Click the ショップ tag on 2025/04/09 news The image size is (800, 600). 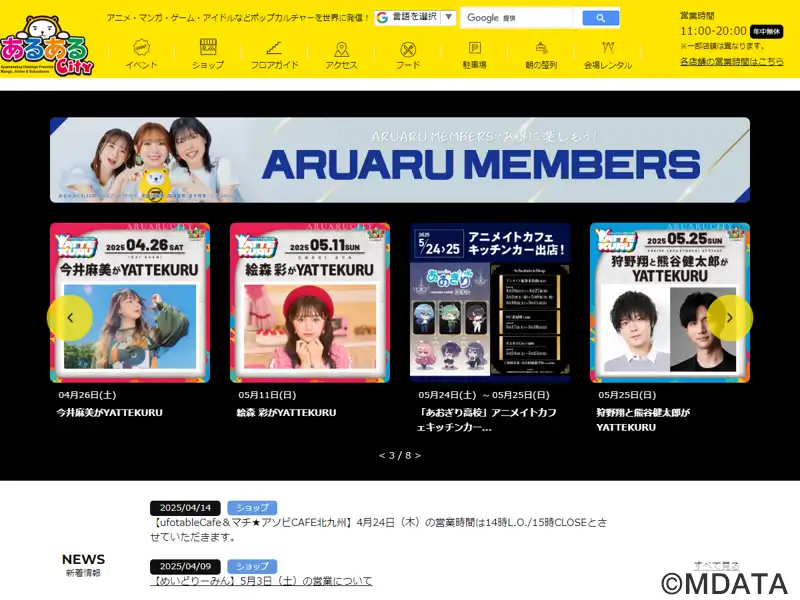[252, 566]
